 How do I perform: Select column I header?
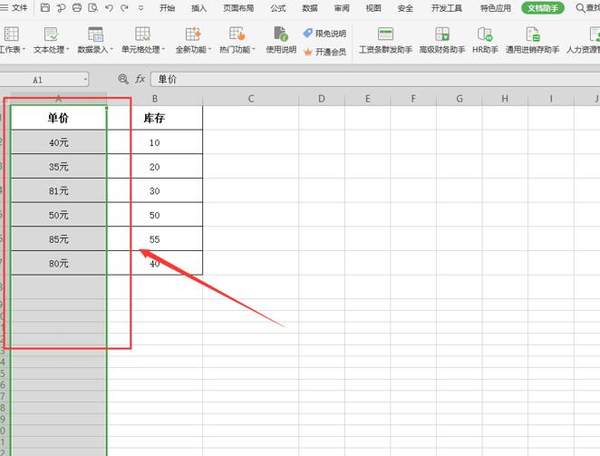tap(551, 99)
